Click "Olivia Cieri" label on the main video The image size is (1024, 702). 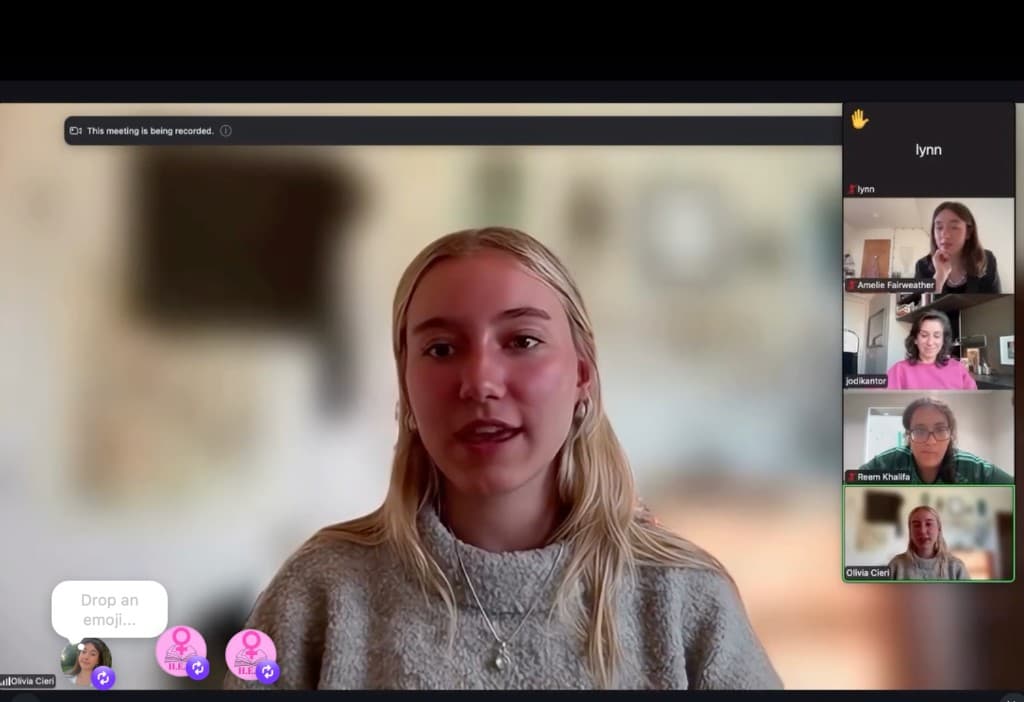pos(32,682)
